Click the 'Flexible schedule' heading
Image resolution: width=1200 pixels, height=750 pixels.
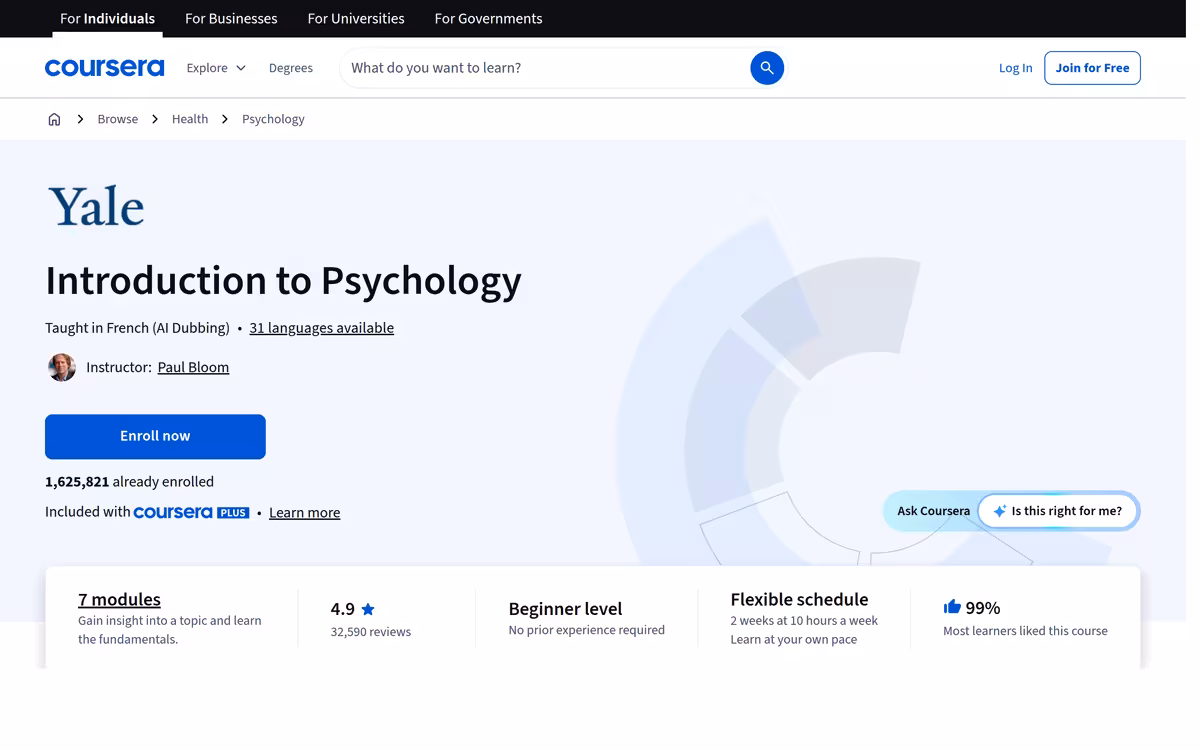coord(799,599)
